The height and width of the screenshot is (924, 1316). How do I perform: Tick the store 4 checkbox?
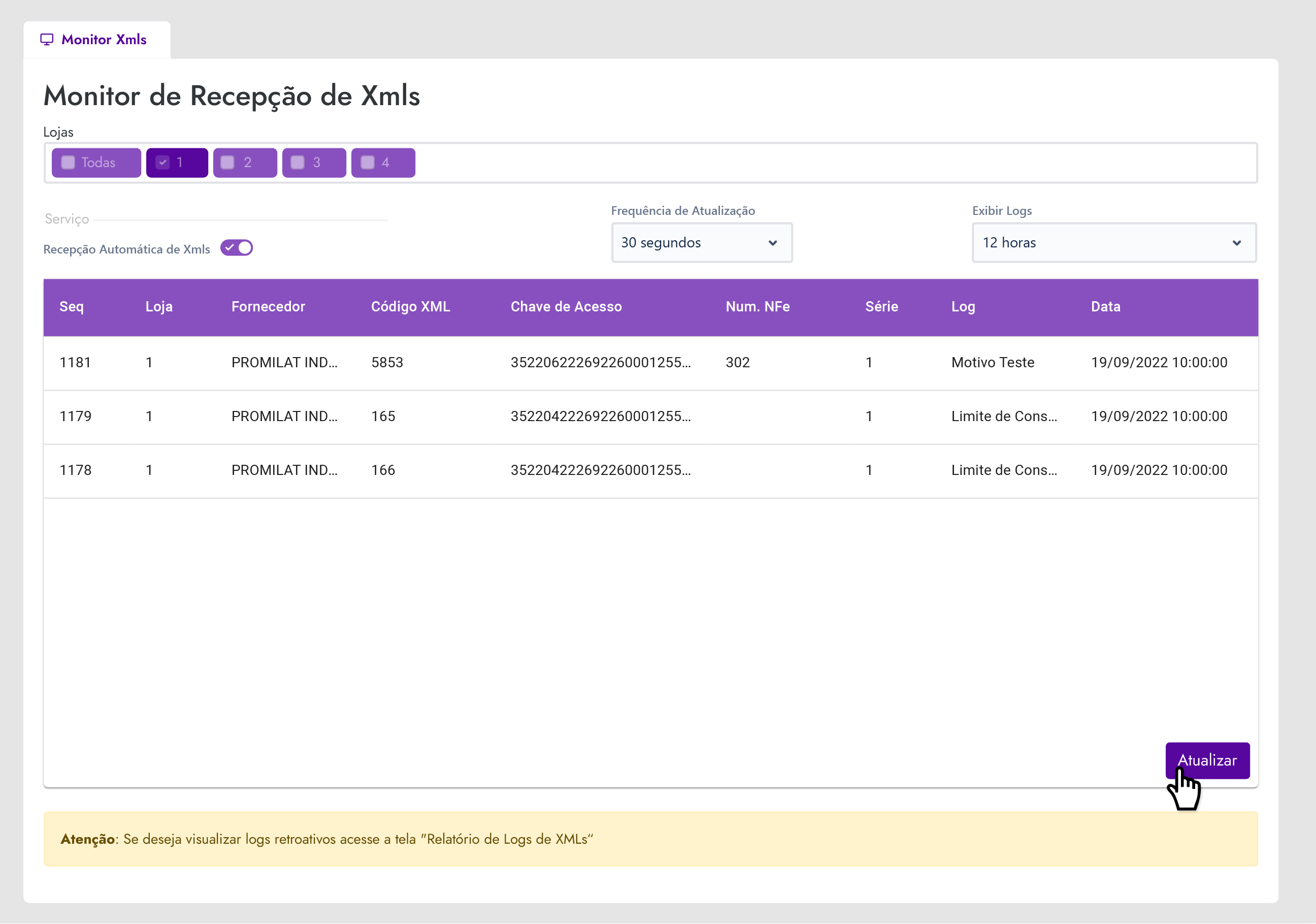368,163
